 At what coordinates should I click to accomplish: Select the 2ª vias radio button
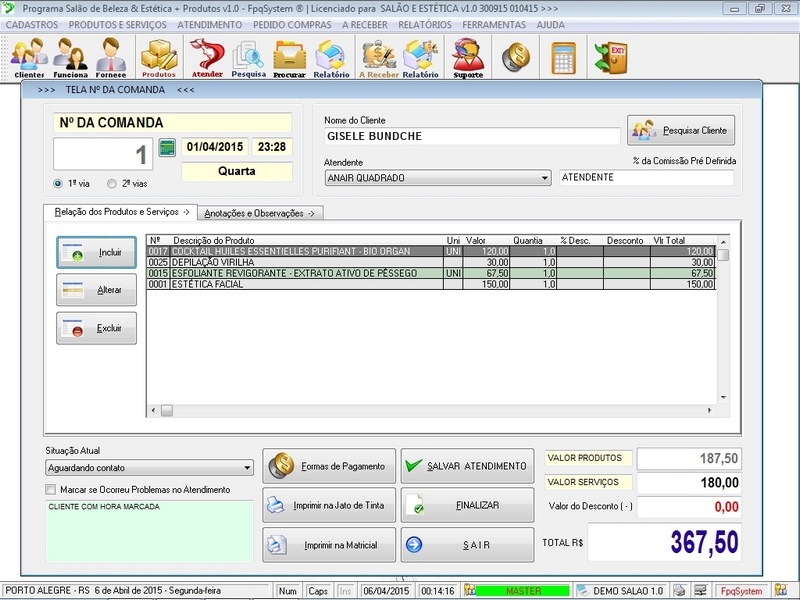112,184
